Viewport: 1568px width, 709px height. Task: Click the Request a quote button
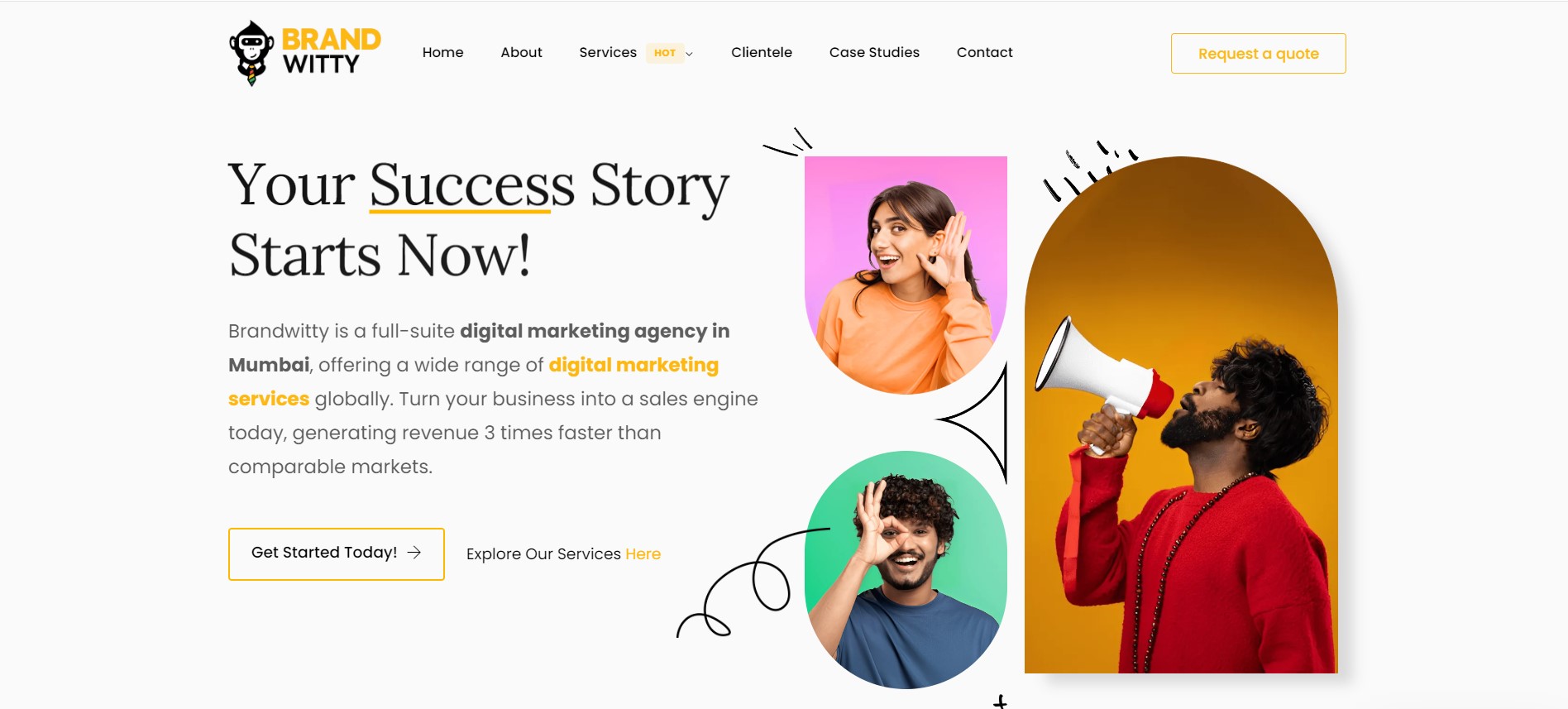(1258, 54)
